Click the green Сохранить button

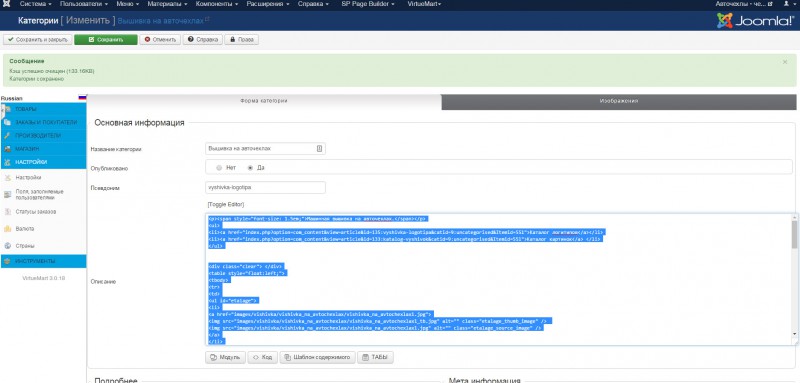coord(106,40)
